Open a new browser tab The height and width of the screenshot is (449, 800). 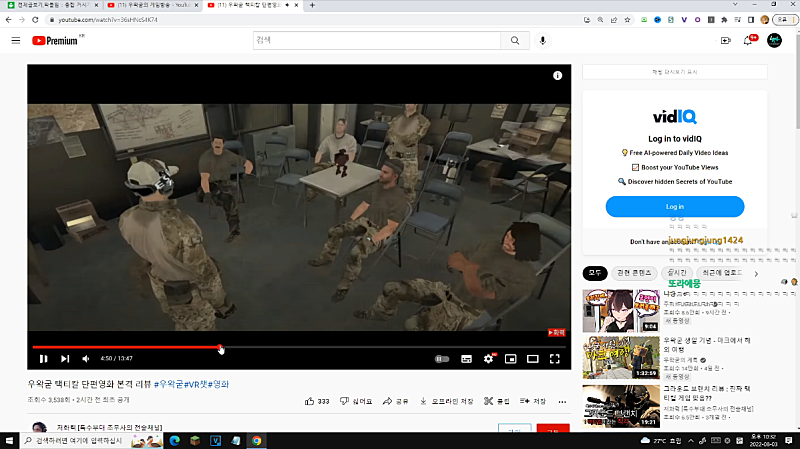coord(312,5)
